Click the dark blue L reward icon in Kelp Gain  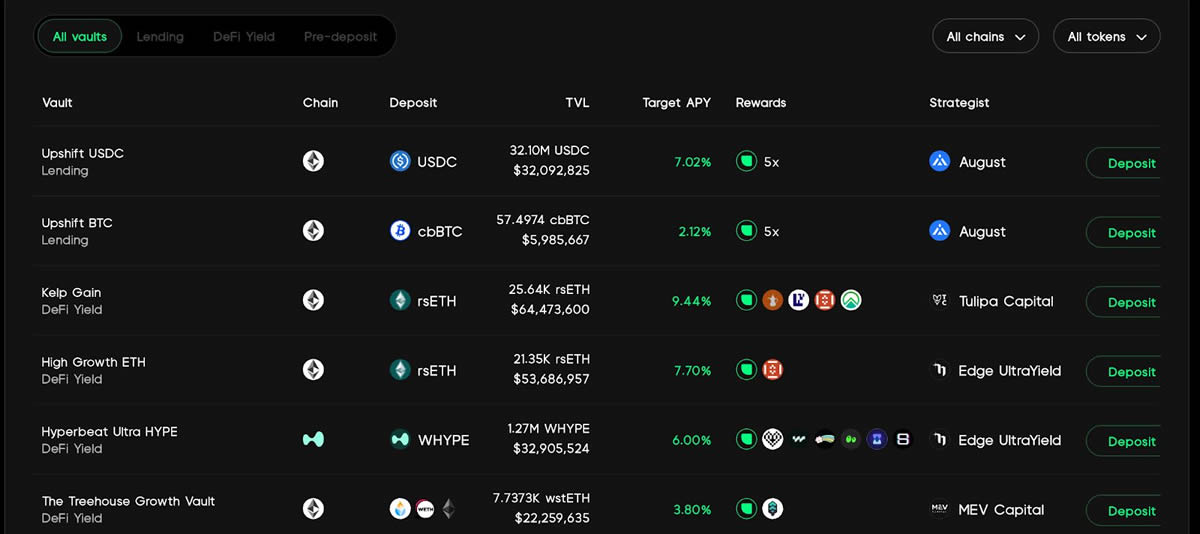click(x=798, y=300)
